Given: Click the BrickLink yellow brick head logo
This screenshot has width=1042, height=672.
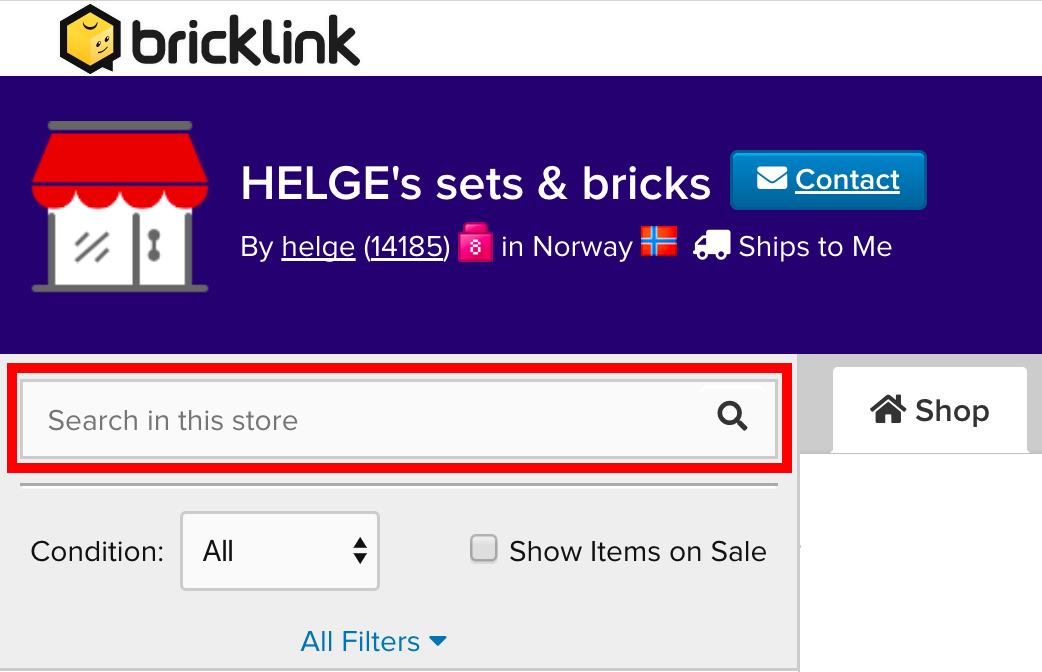Looking at the screenshot, I should pos(90,39).
